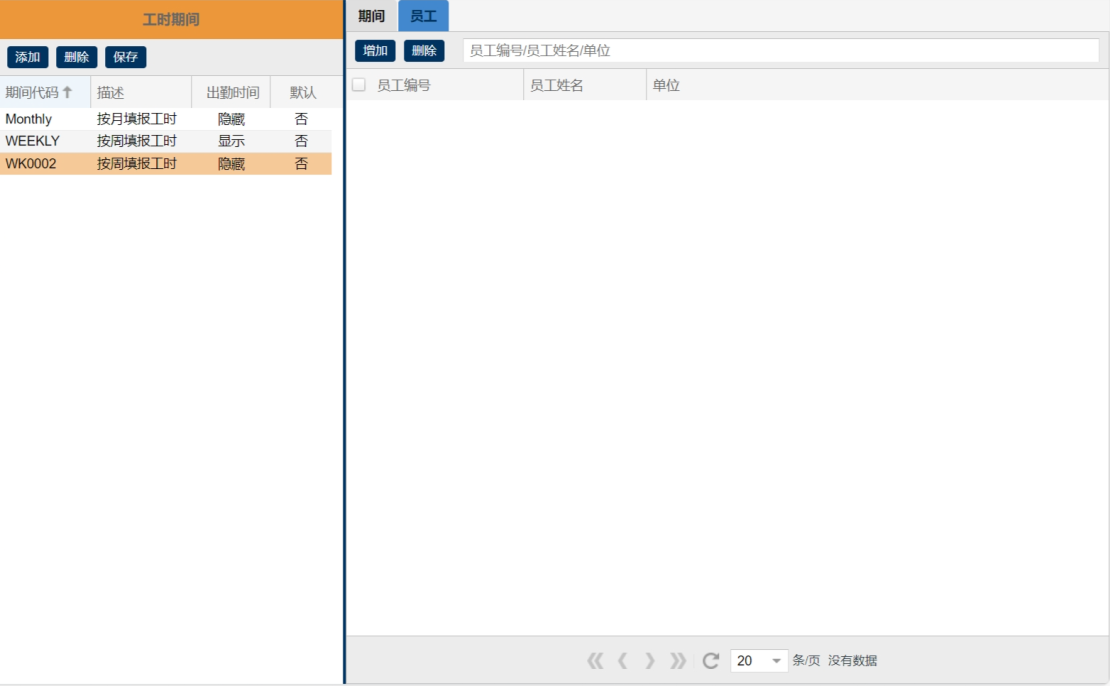1110x686 pixels.
Task: Toggle sort arrow on 期间代码 column
Action: pyautogui.click(x=68, y=93)
